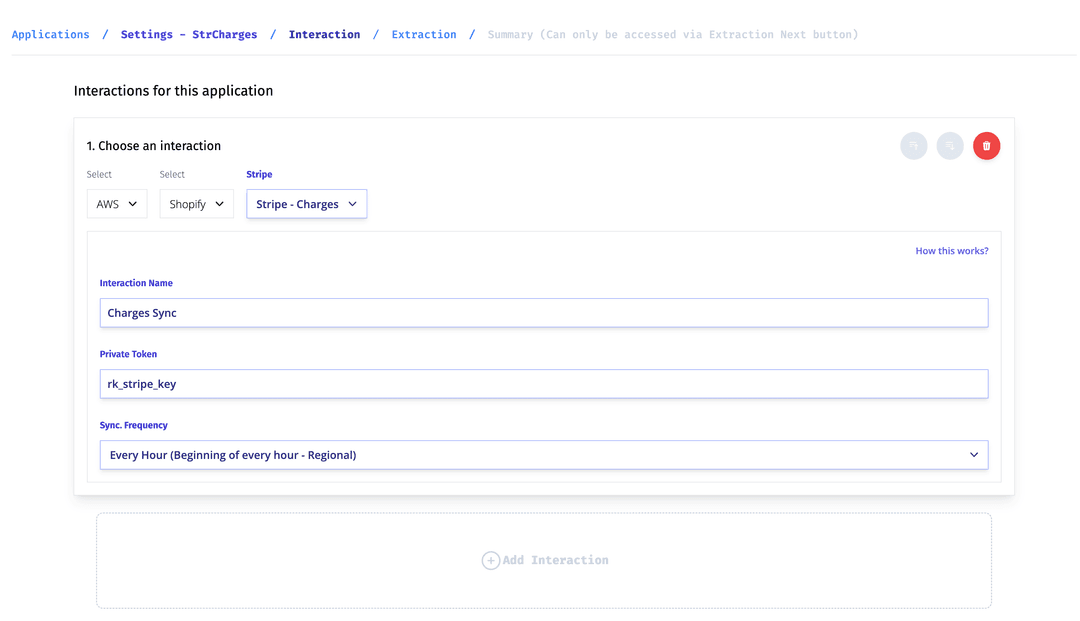The height and width of the screenshot is (621, 1080).
Task: Open the Stripe - Charges dropdown
Action: (307, 204)
